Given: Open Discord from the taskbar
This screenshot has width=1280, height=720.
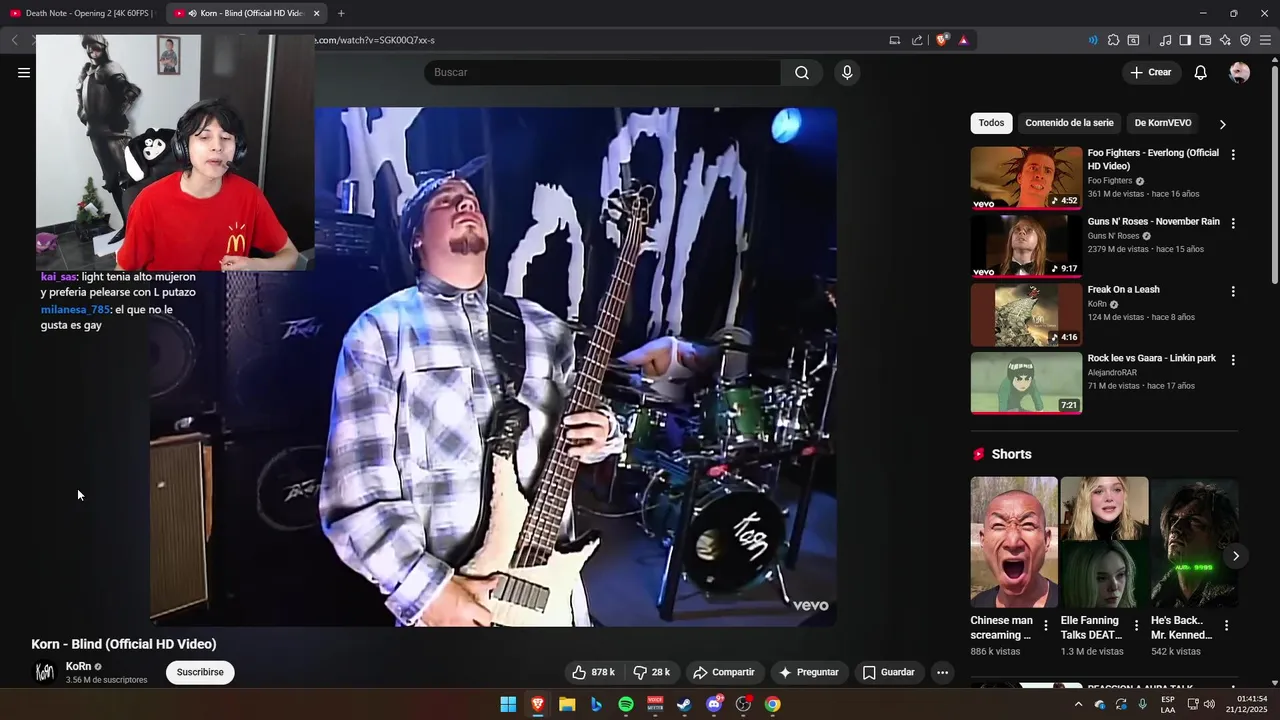Looking at the screenshot, I should coord(714,704).
